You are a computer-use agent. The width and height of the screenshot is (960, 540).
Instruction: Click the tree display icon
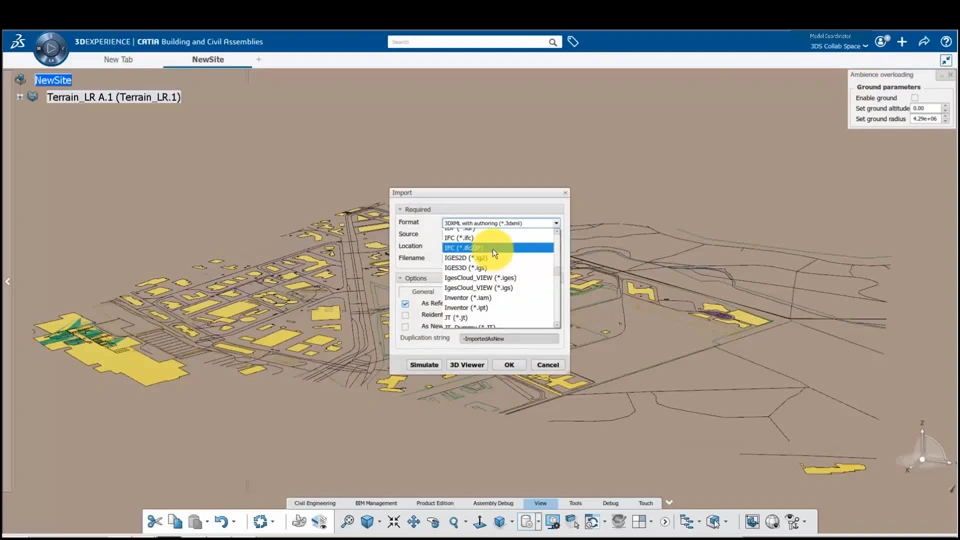(686, 522)
